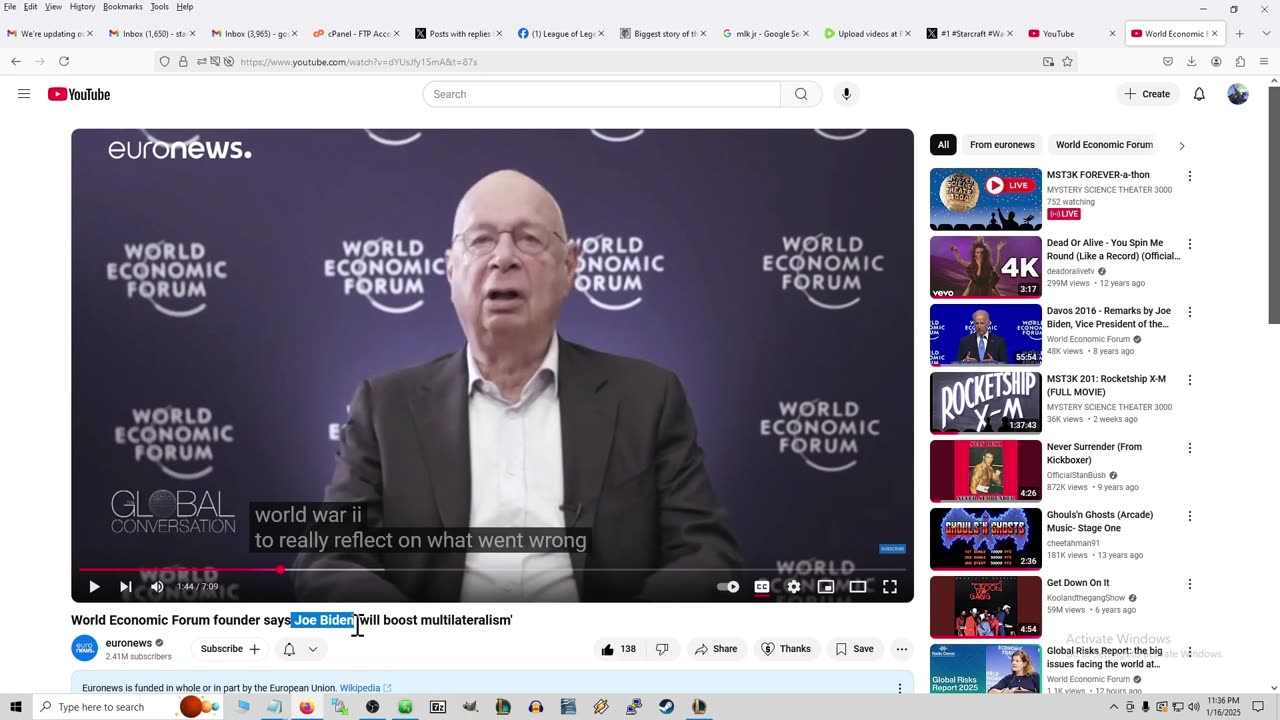
Task: Open player settings gear
Action: [x=794, y=587]
